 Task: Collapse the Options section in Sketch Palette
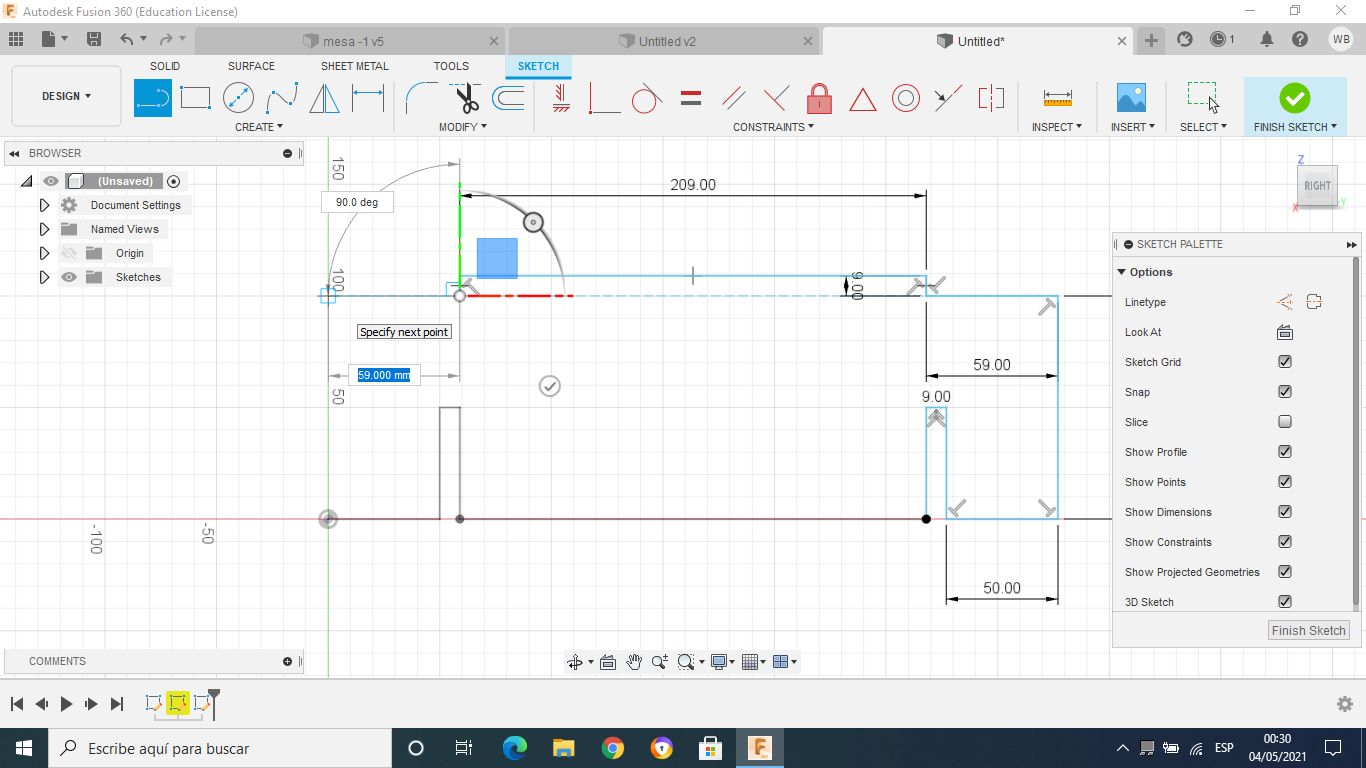tap(1122, 272)
